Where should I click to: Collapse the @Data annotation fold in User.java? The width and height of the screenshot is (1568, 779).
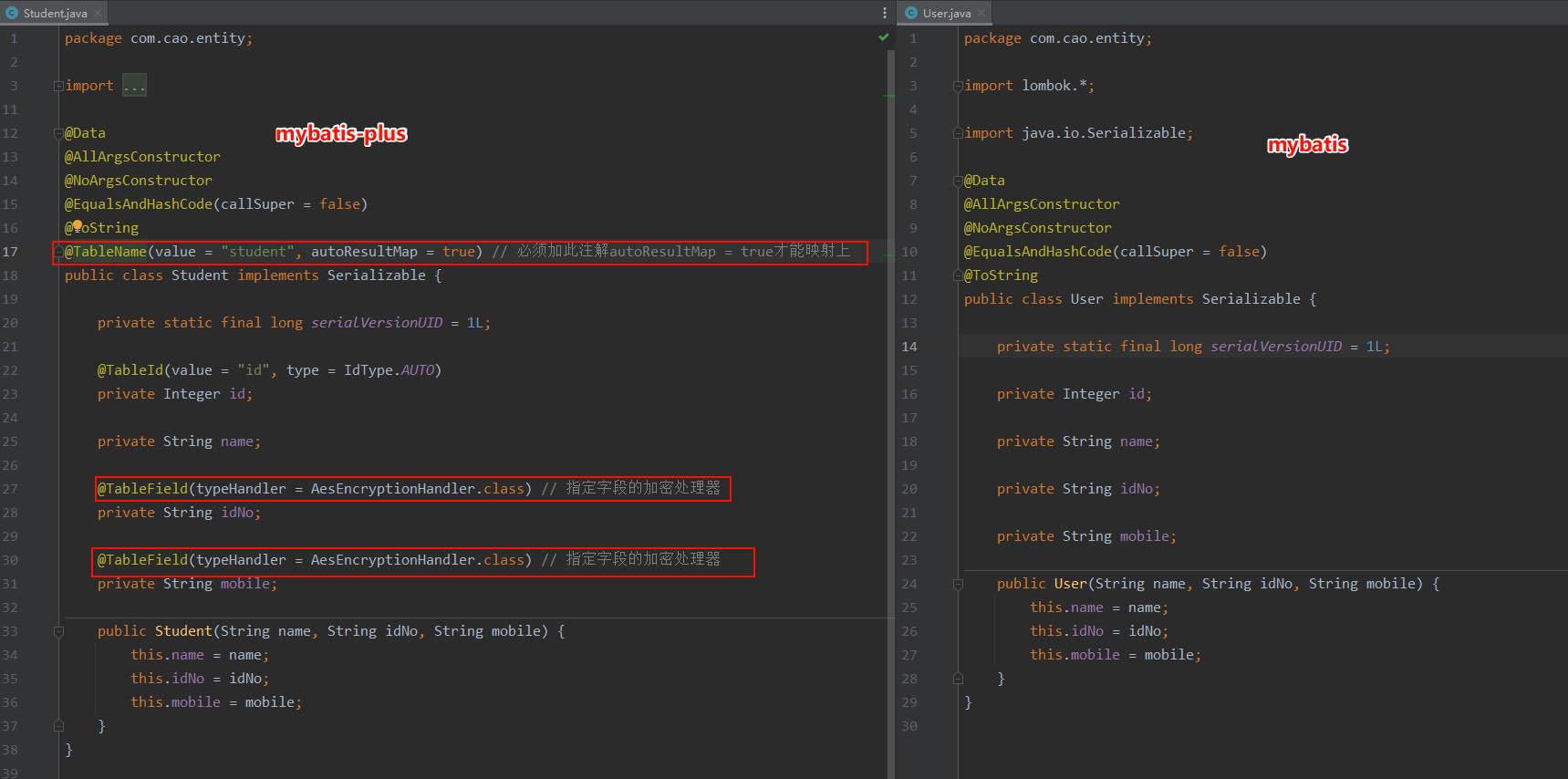(958, 181)
